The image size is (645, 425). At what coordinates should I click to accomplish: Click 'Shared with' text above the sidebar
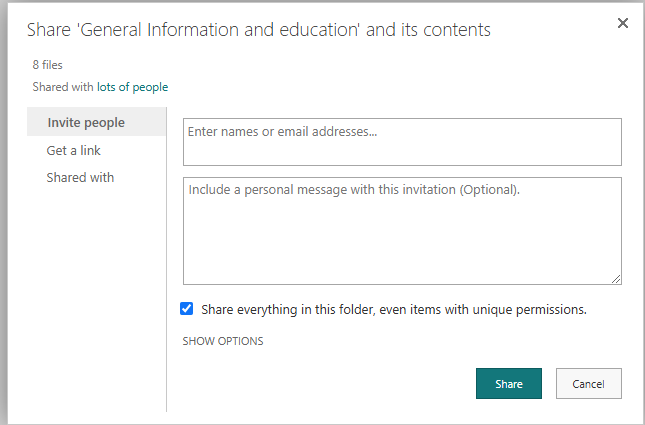tap(62, 87)
